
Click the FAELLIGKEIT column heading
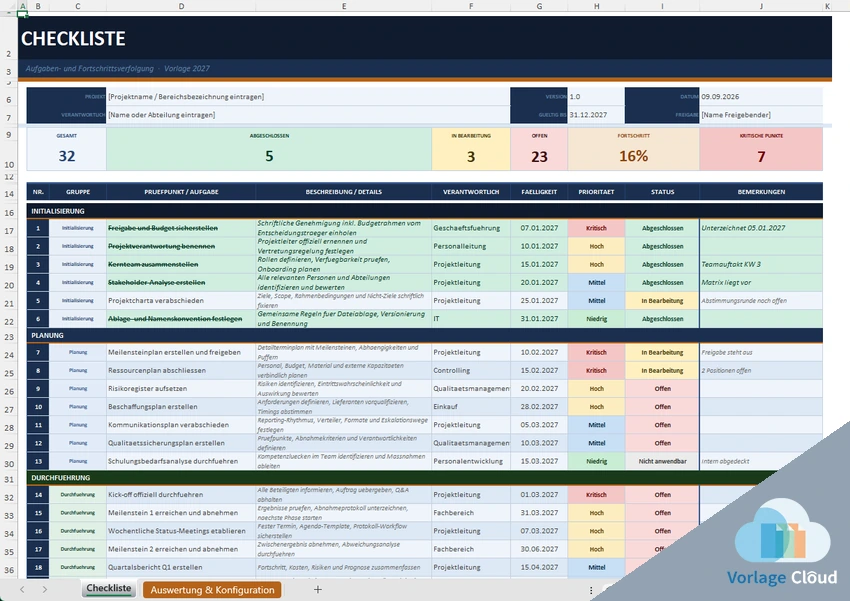coord(539,192)
